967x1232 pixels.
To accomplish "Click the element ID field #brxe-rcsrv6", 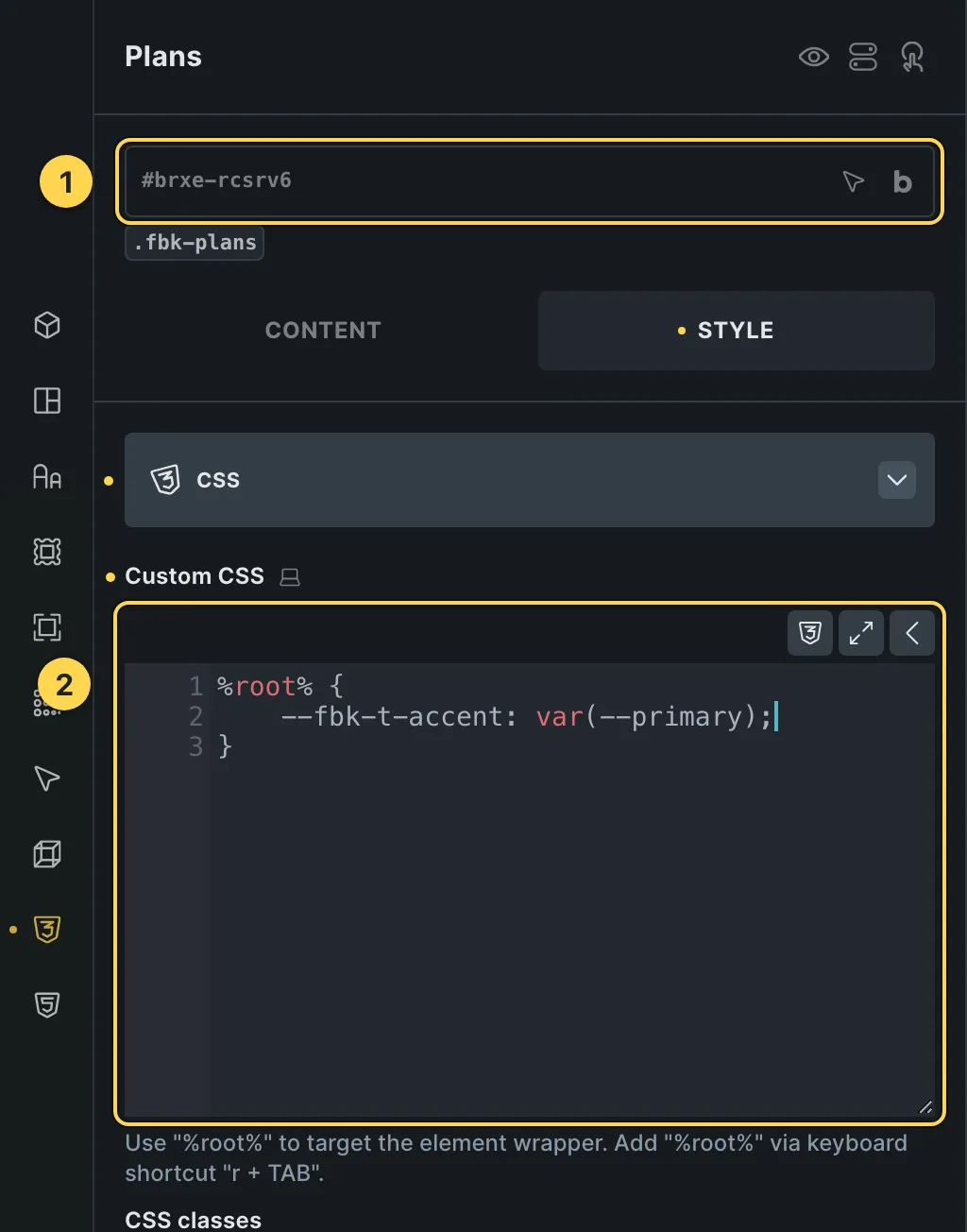I will coord(529,181).
